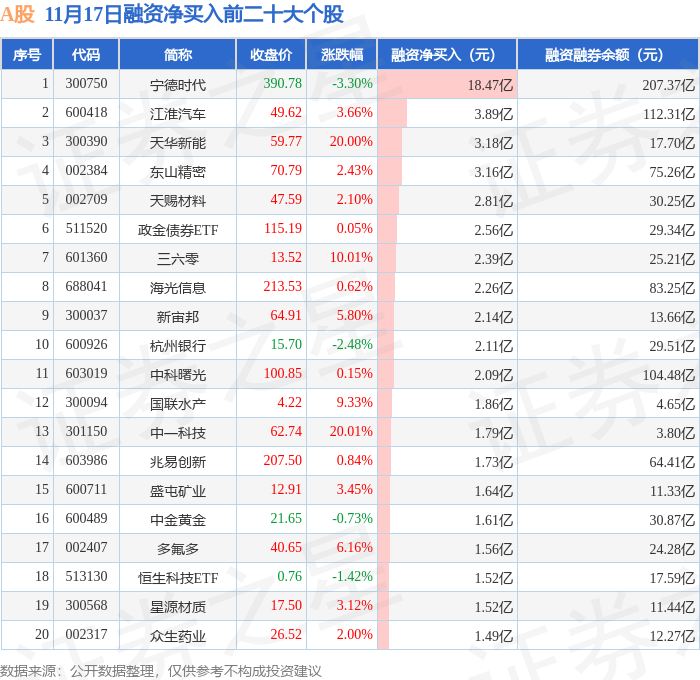700x680 pixels.
Task: Click the 18.47亿 net purchase value
Action: 490,85
